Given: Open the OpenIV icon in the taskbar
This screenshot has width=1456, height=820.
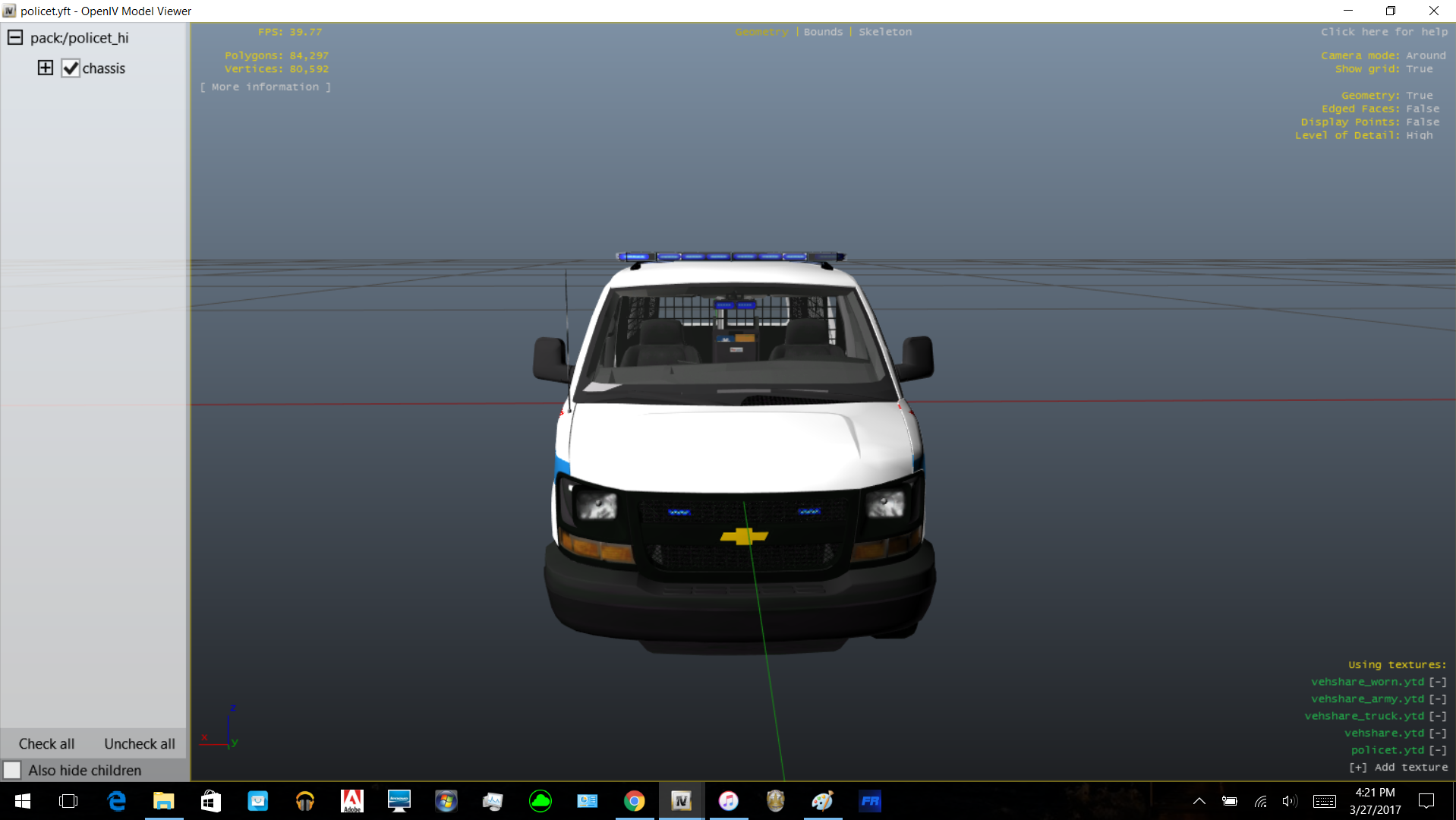Looking at the screenshot, I should (681, 801).
